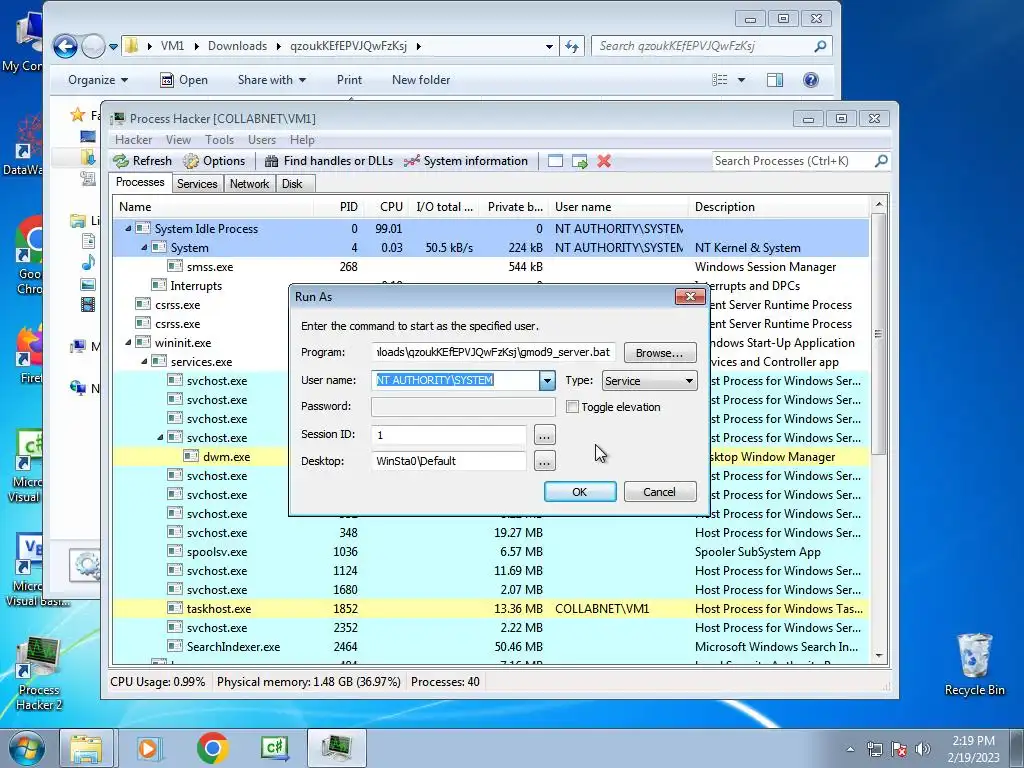Open the Organize dropdown in Explorer

pos(98,80)
